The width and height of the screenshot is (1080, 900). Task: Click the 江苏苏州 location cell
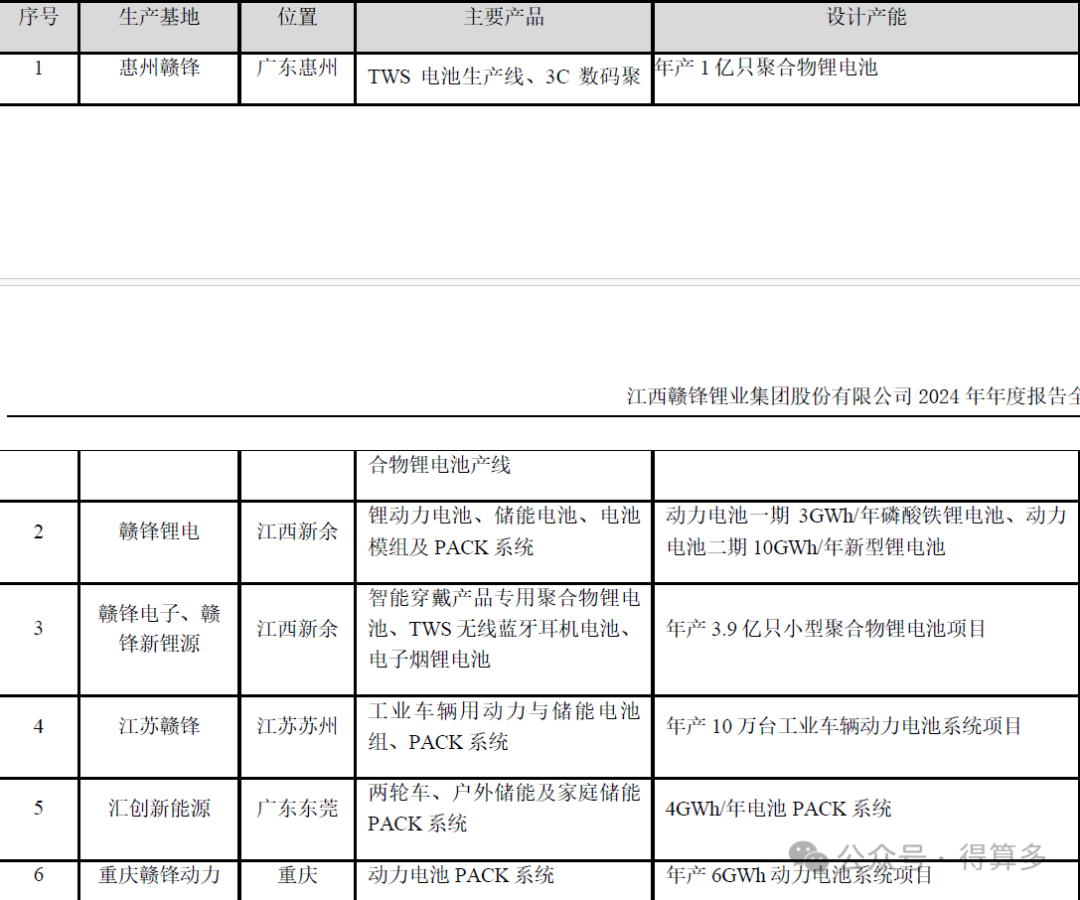297,737
